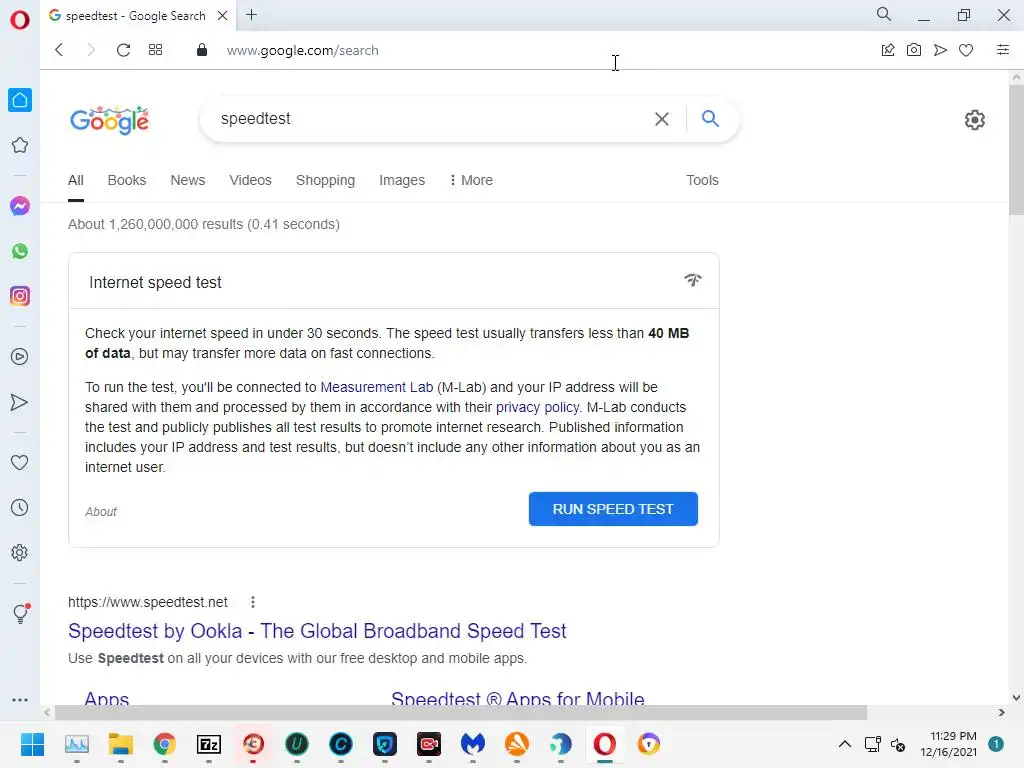Click the RUN SPEED TEST button
This screenshot has width=1024, height=768.
click(613, 509)
